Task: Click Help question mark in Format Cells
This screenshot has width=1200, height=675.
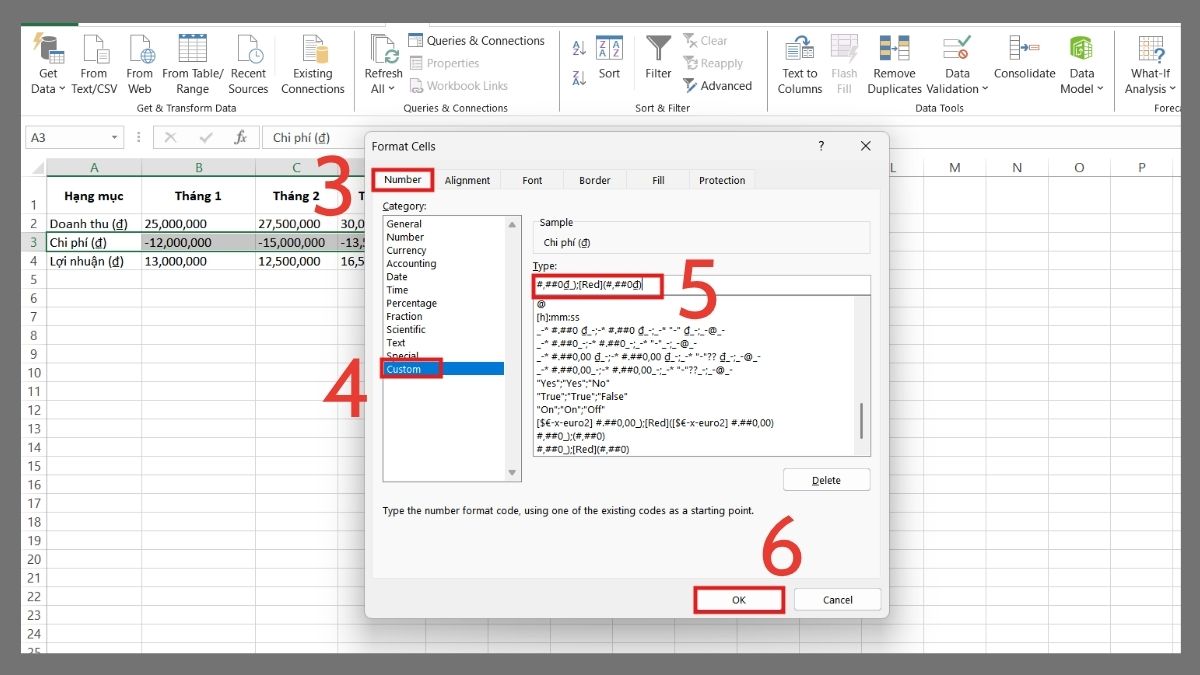Action: (821, 146)
